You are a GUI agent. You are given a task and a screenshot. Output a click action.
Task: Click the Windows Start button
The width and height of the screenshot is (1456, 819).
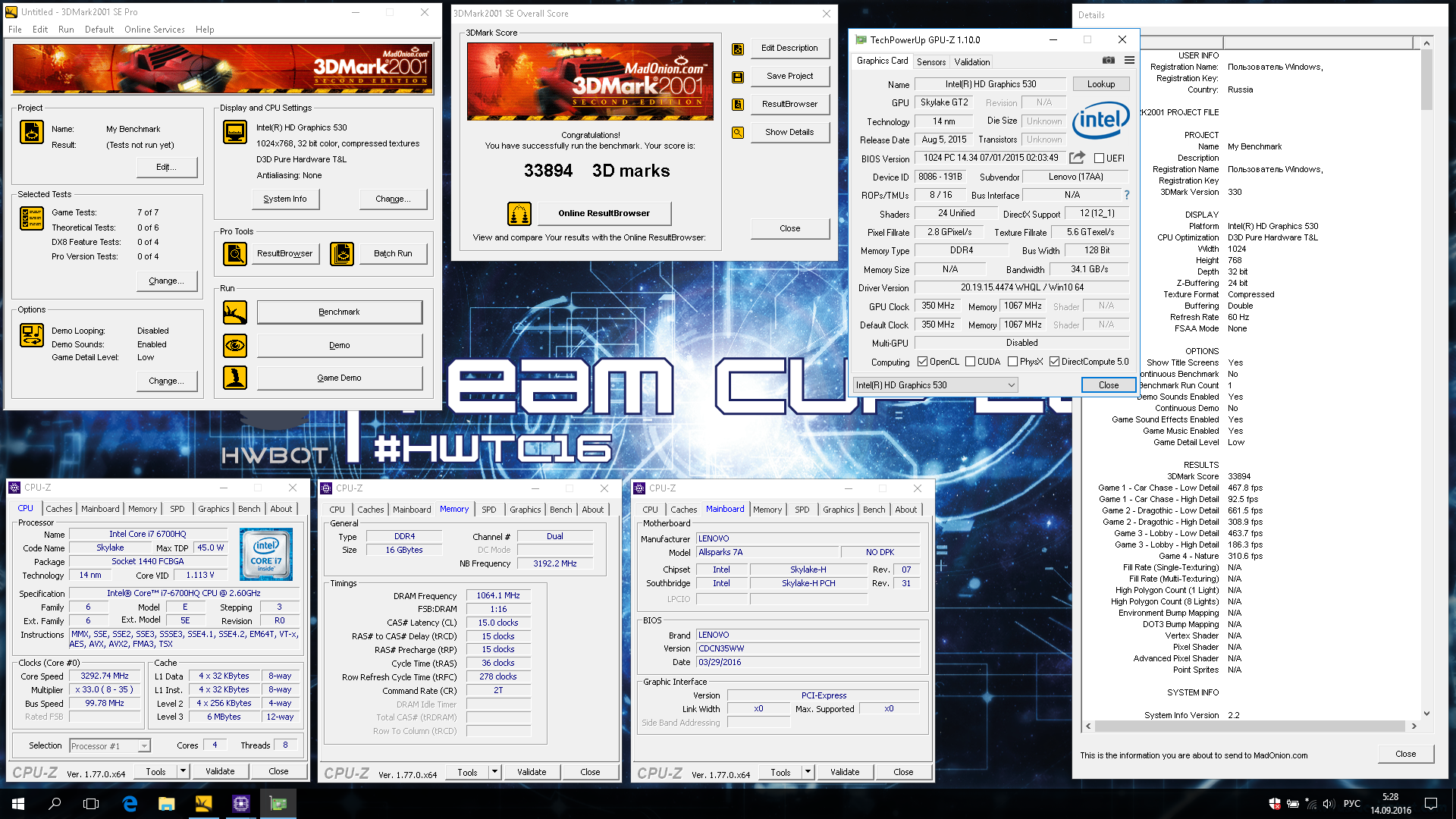(18, 803)
